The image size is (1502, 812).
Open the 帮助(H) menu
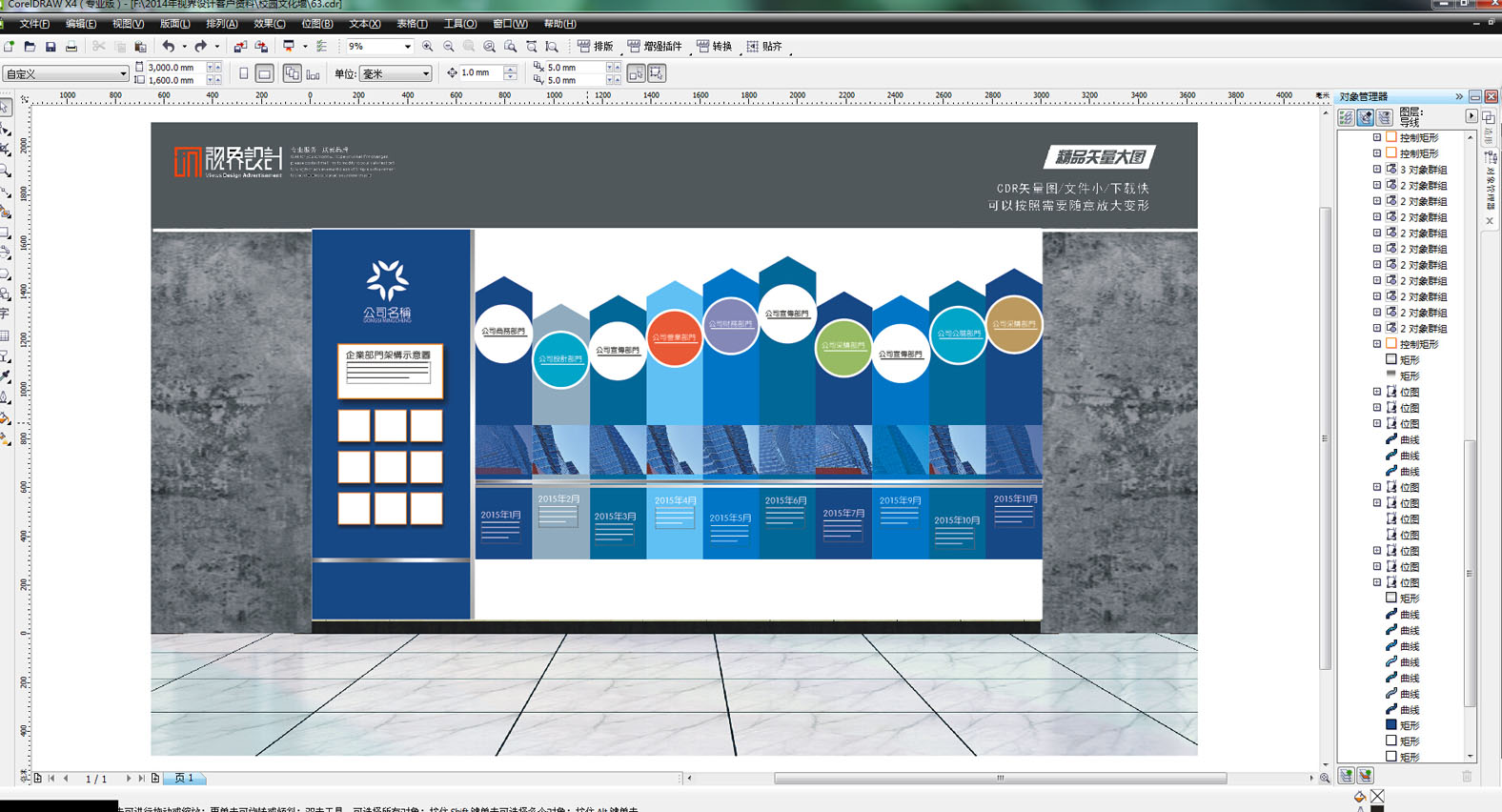pyautogui.click(x=559, y=24)
